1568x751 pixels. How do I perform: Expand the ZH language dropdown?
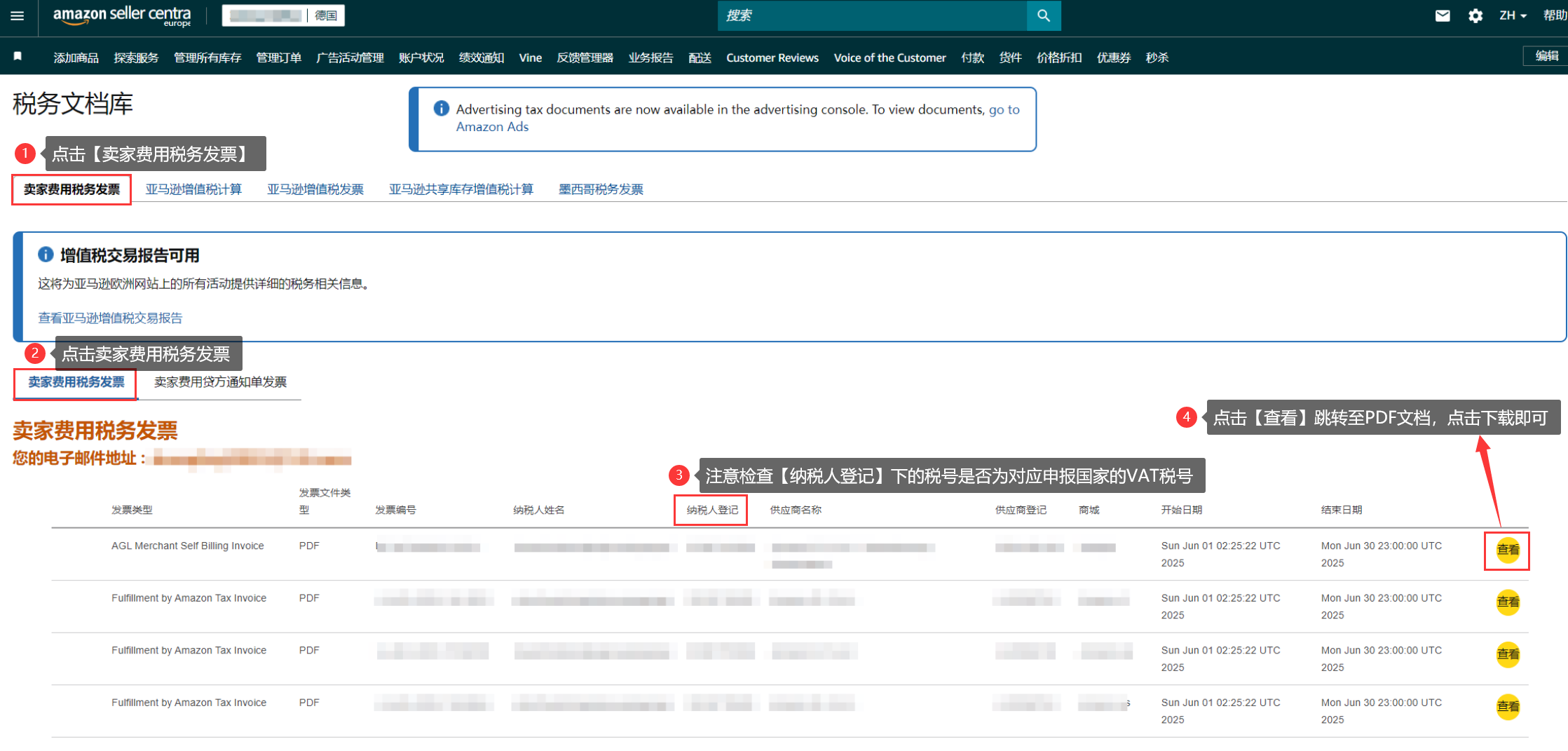(x=1512, y=15)
